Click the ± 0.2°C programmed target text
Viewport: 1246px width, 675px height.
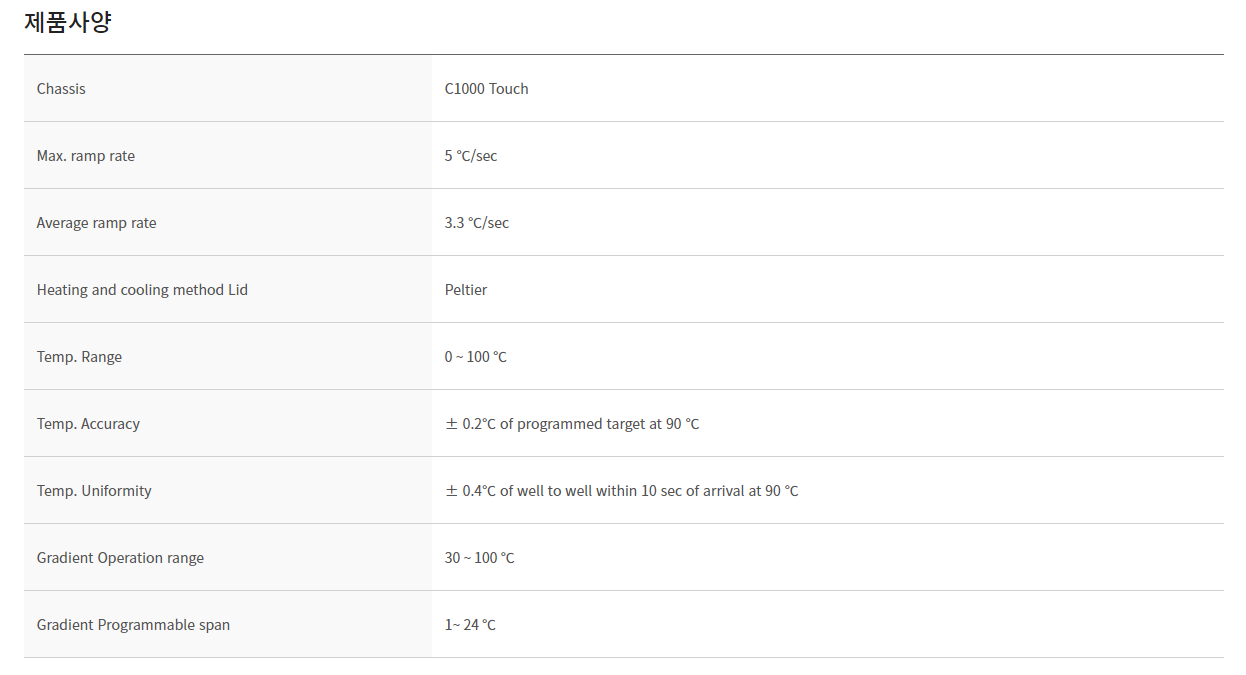point(572,424)
